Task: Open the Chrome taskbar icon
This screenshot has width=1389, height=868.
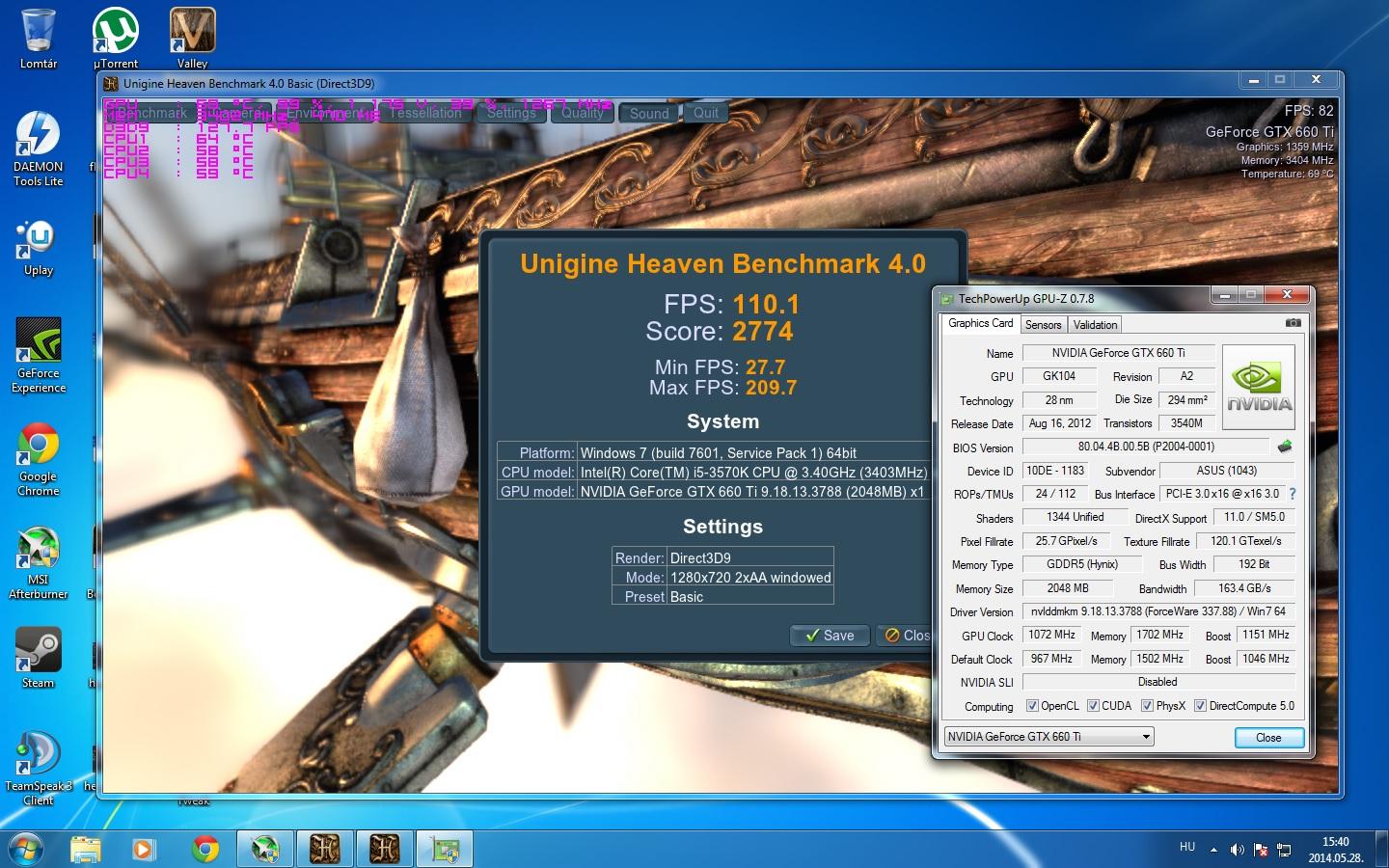Action: click(204, 850)
